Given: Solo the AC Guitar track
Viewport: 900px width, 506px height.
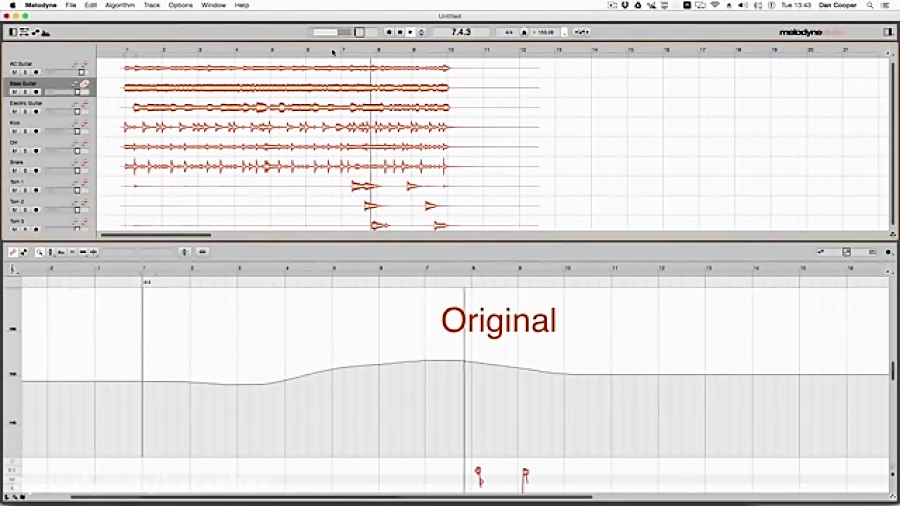Looking at the screenshot, I should click(x=25, y=72).
